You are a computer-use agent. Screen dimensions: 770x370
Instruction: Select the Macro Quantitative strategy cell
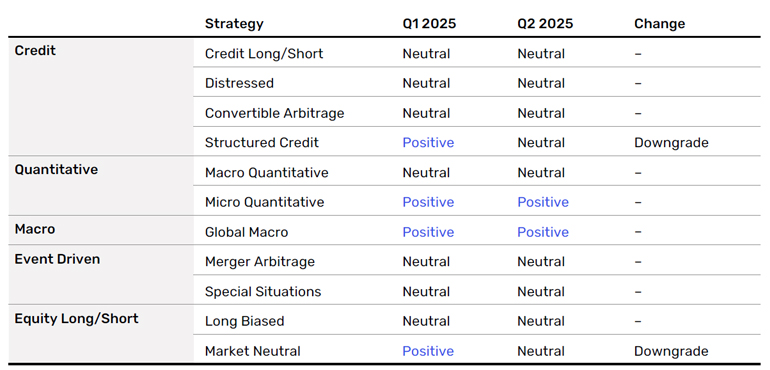267,172
